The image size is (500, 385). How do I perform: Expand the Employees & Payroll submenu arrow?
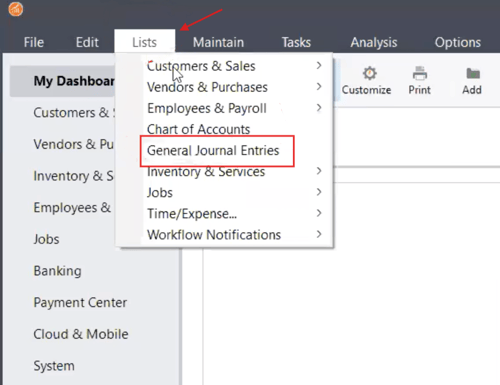(x=319, y=108)
